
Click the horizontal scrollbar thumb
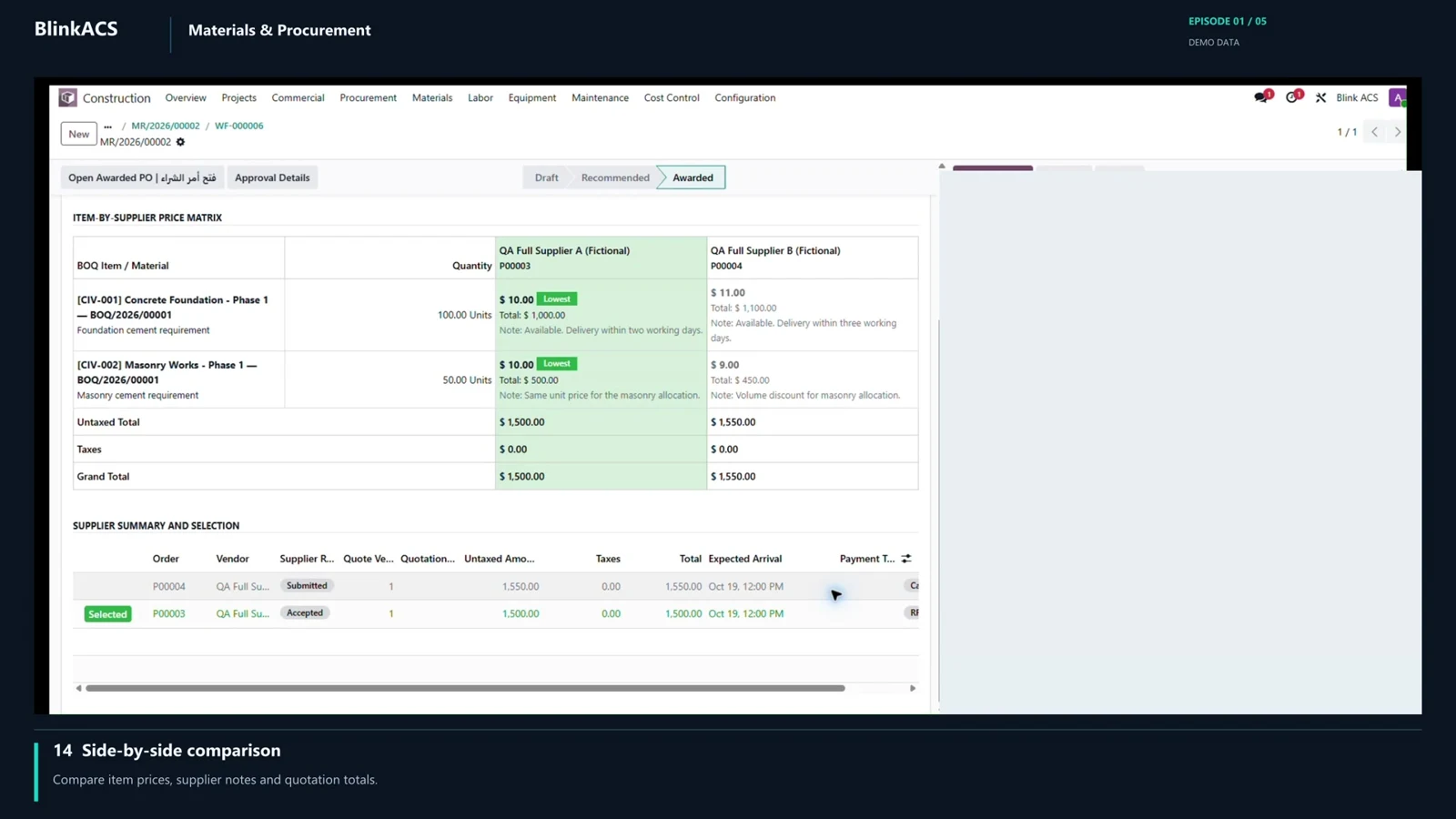click(465, 688)
